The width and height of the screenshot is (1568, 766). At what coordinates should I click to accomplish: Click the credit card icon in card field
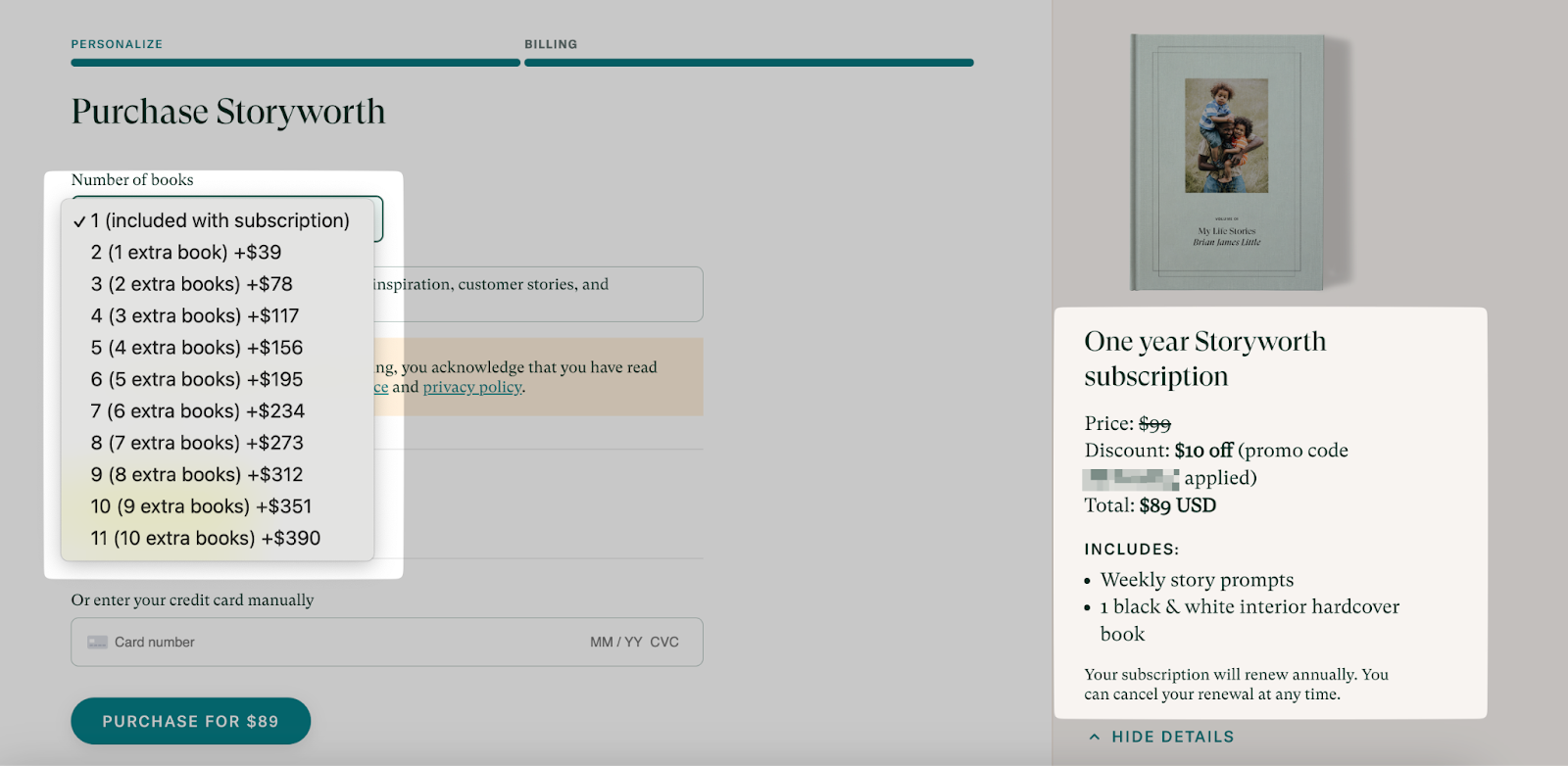click(x=97, y=643)
